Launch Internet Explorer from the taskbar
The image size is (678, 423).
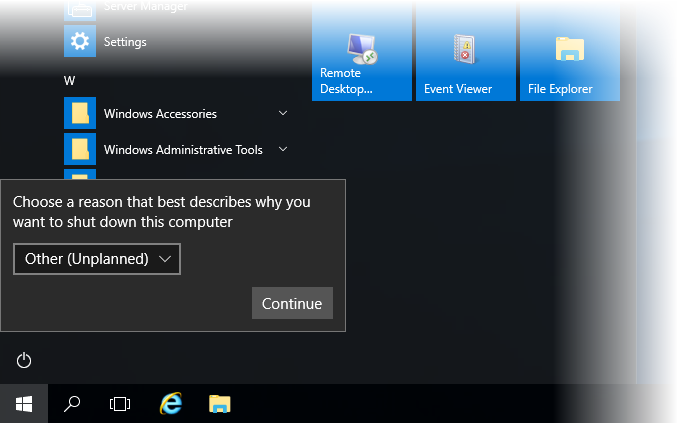coord(171,404)
